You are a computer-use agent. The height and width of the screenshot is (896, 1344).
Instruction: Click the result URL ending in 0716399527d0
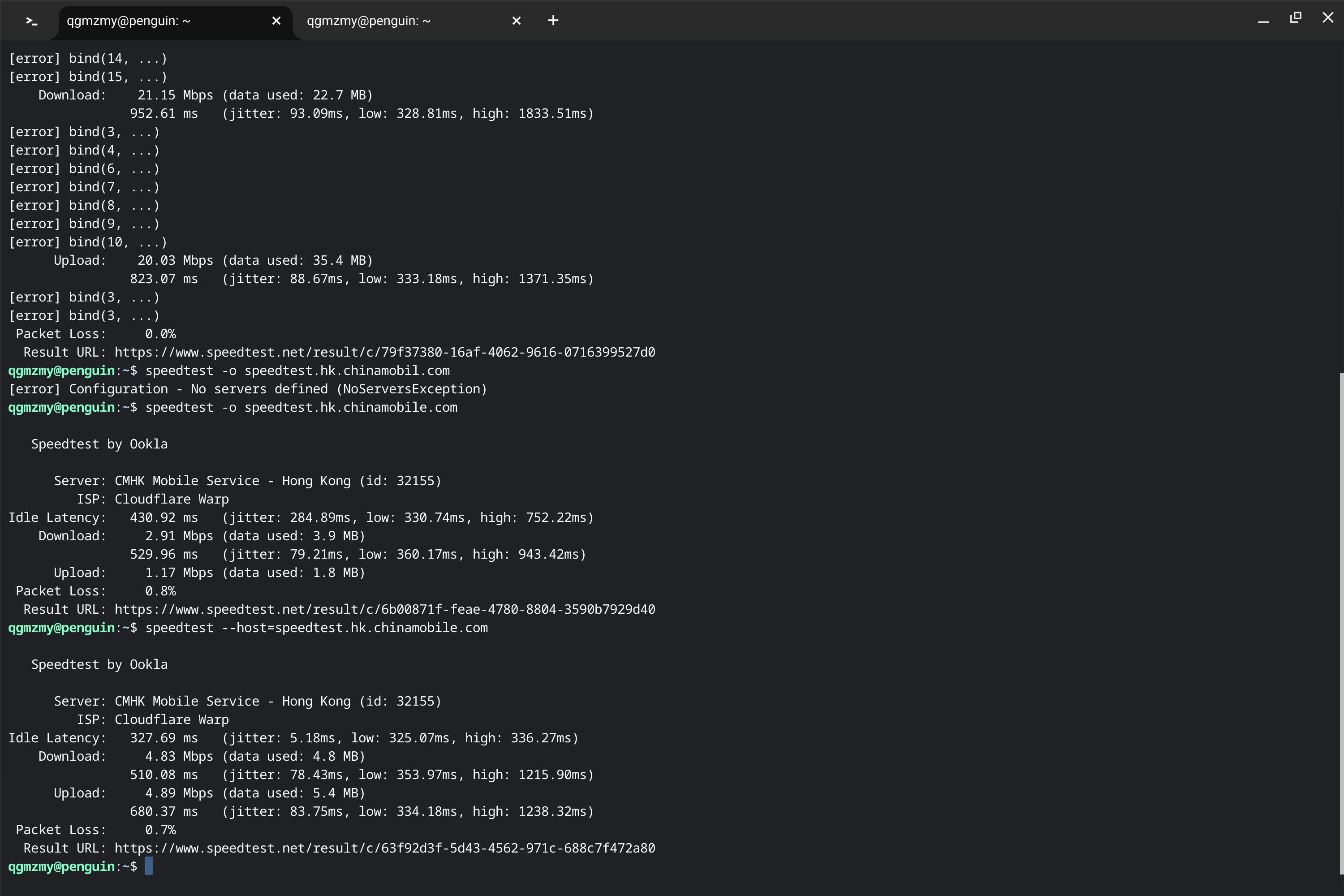tap(384, 353)
